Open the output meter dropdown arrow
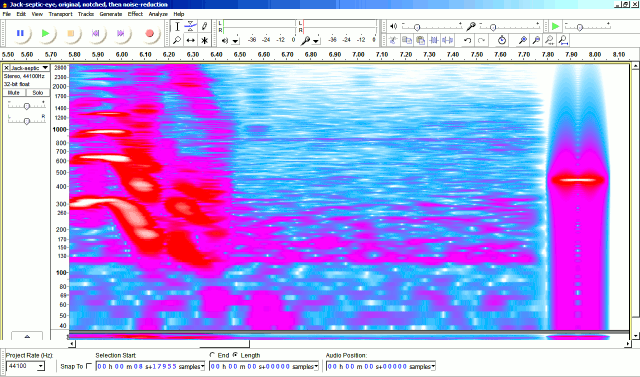Image resolution: width=640 pixels, height=377 pixels. click(236, 41)
